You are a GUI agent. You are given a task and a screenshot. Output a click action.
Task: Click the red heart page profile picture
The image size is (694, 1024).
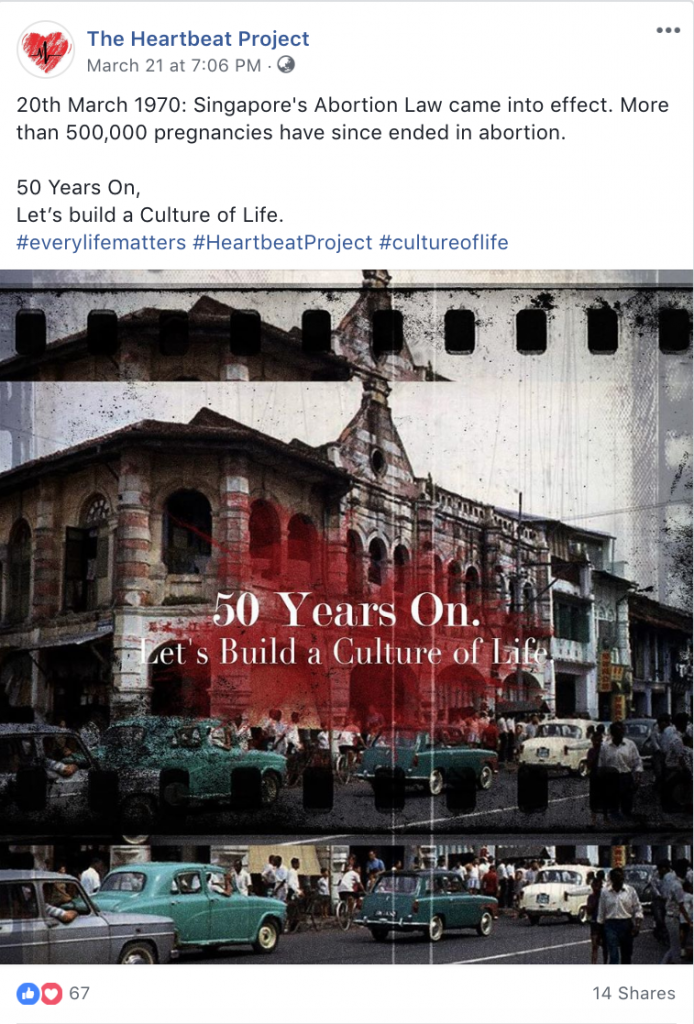[x=45, y=50]
